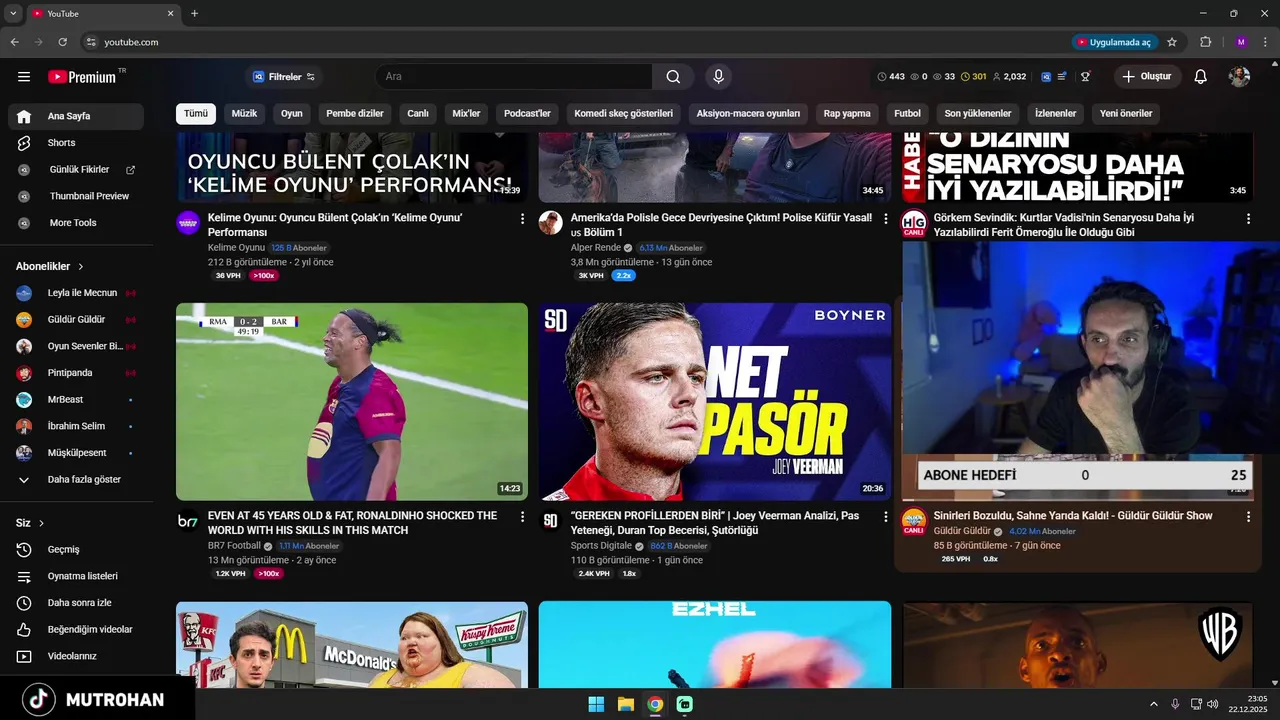Expand the Abonelikler section
This screenshot has width=1280, height=720.
[50, 267]
